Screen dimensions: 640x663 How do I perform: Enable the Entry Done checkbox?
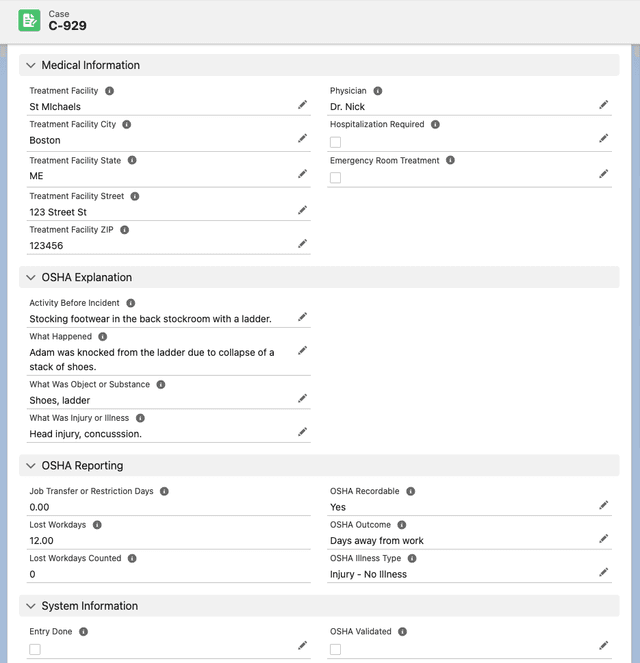pos(35,649)
